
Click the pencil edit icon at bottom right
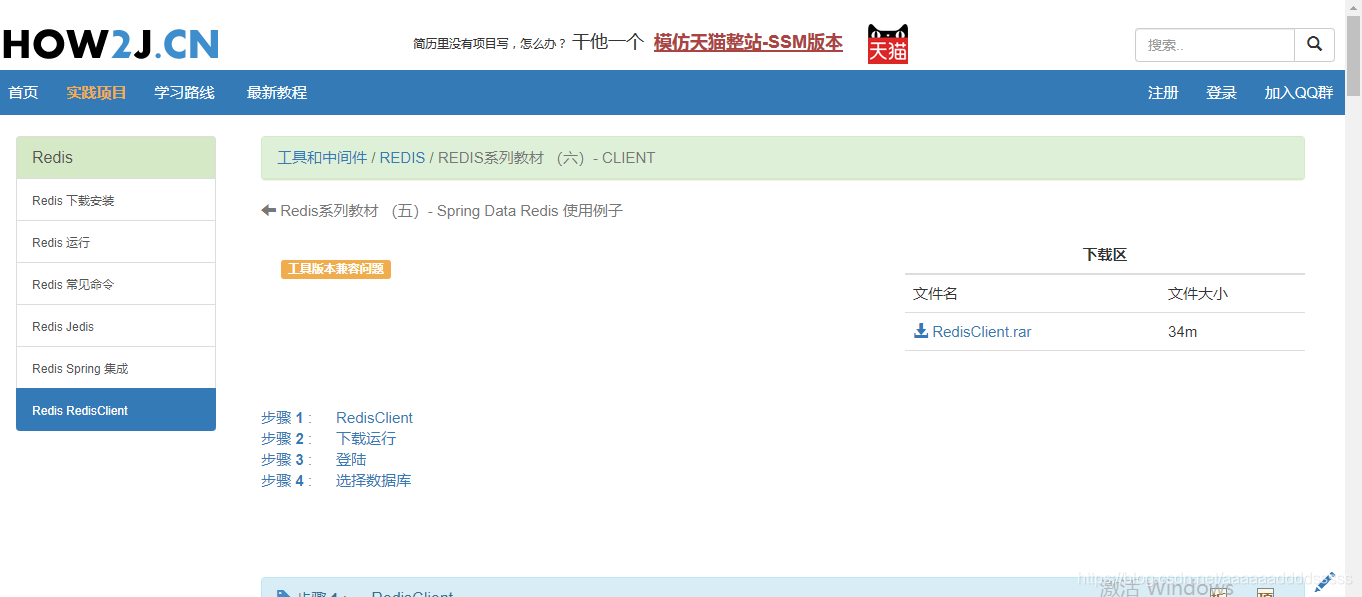coord(1325,582)
